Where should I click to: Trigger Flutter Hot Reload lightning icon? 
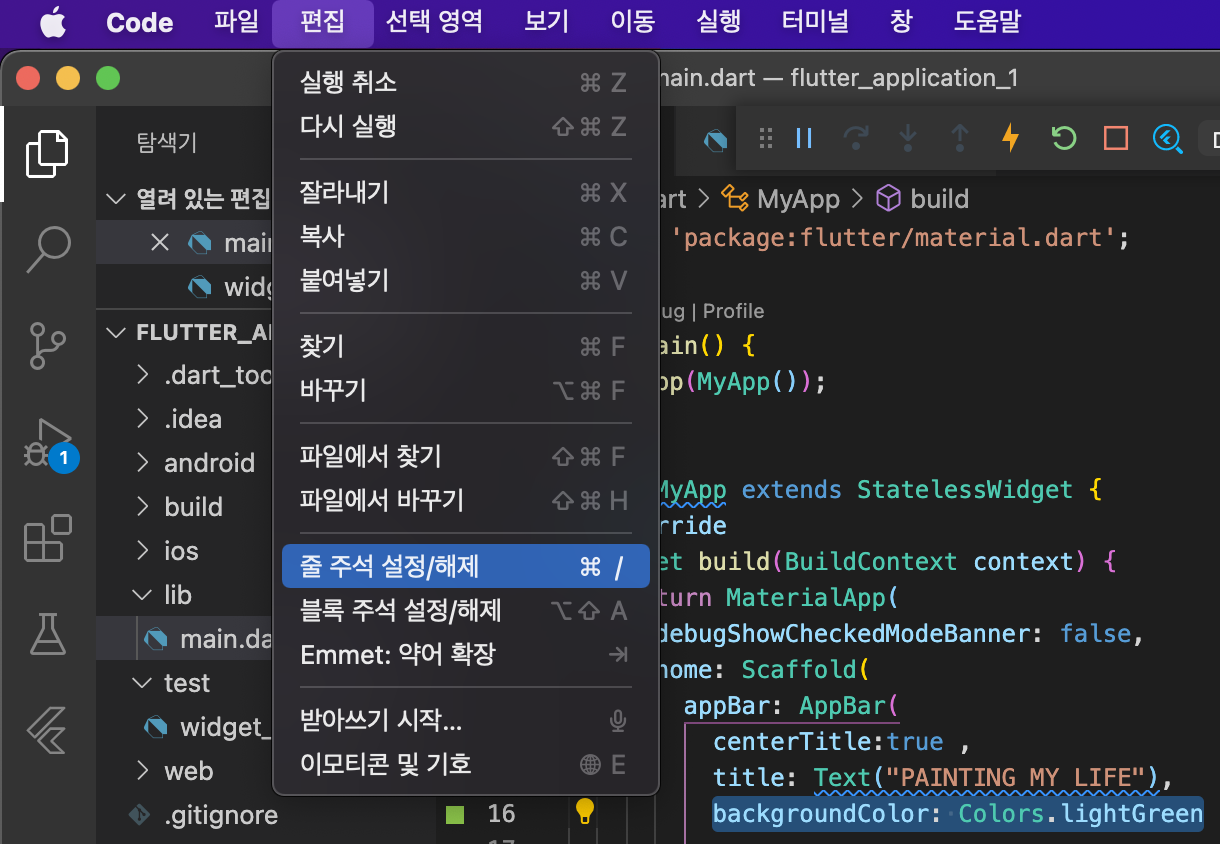(1011, 138)
